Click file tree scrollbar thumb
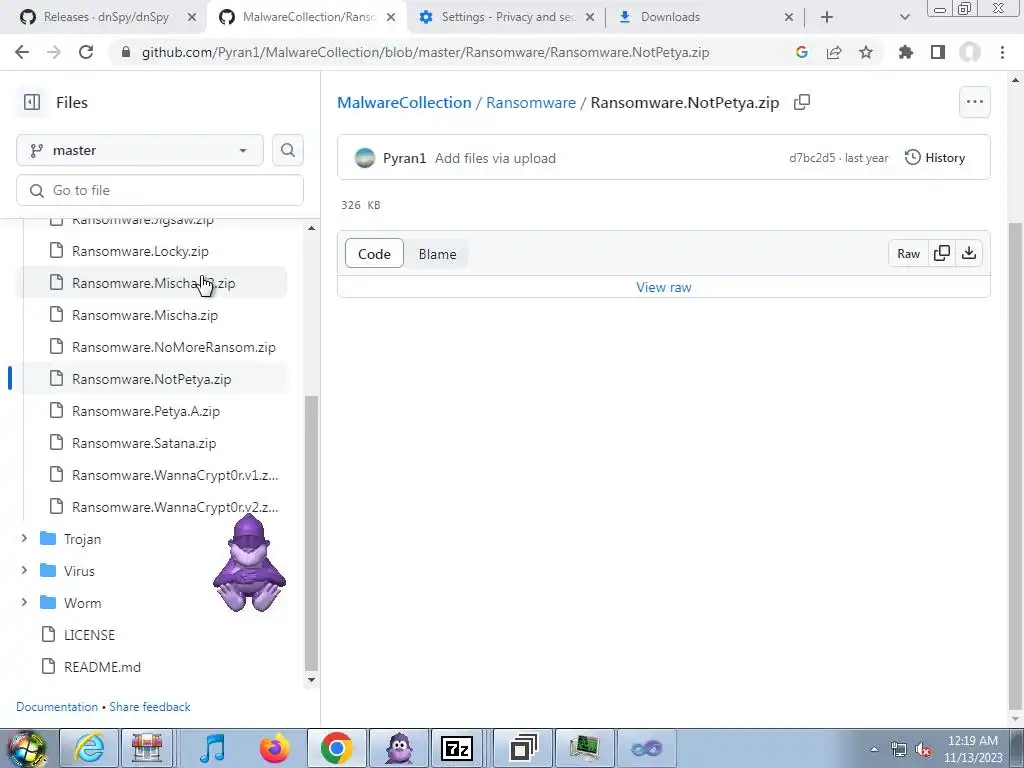The image size is (1024, 768). click(x=312, y=533)
